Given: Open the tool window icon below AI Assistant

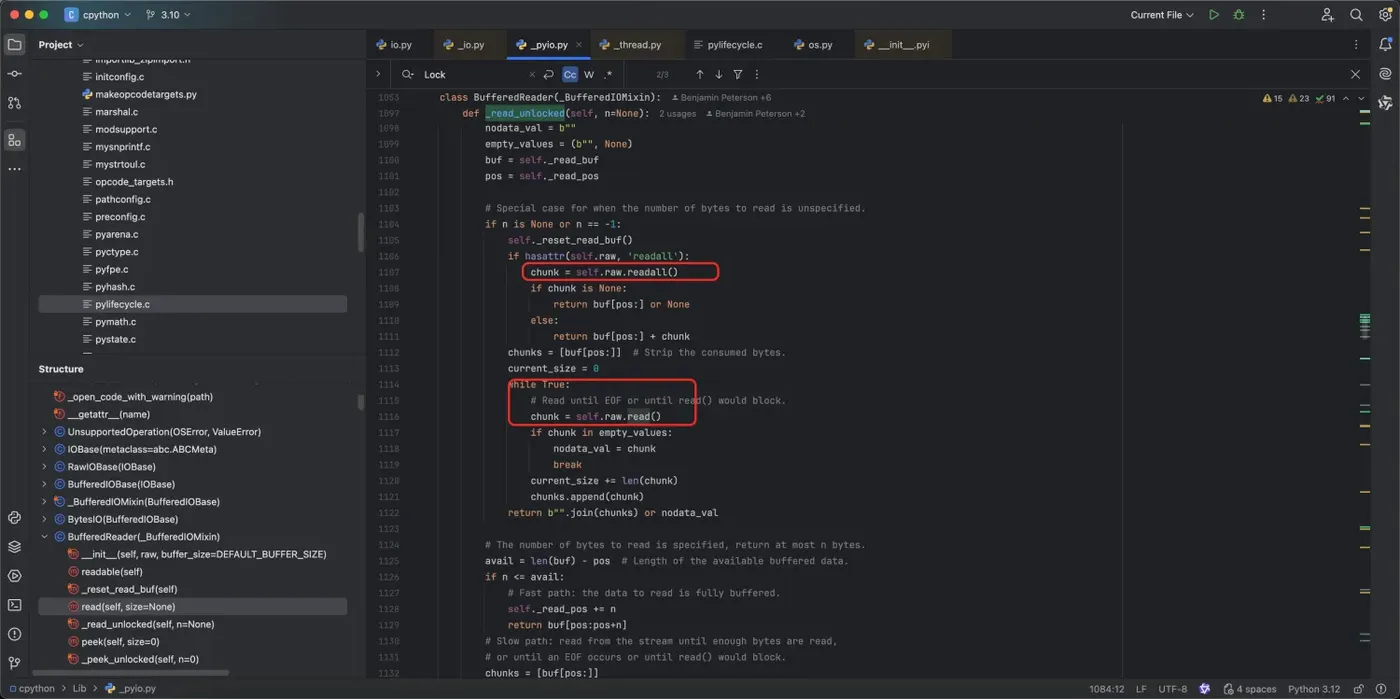Looking at the screenshot, I should click(x=1385, y=103).
